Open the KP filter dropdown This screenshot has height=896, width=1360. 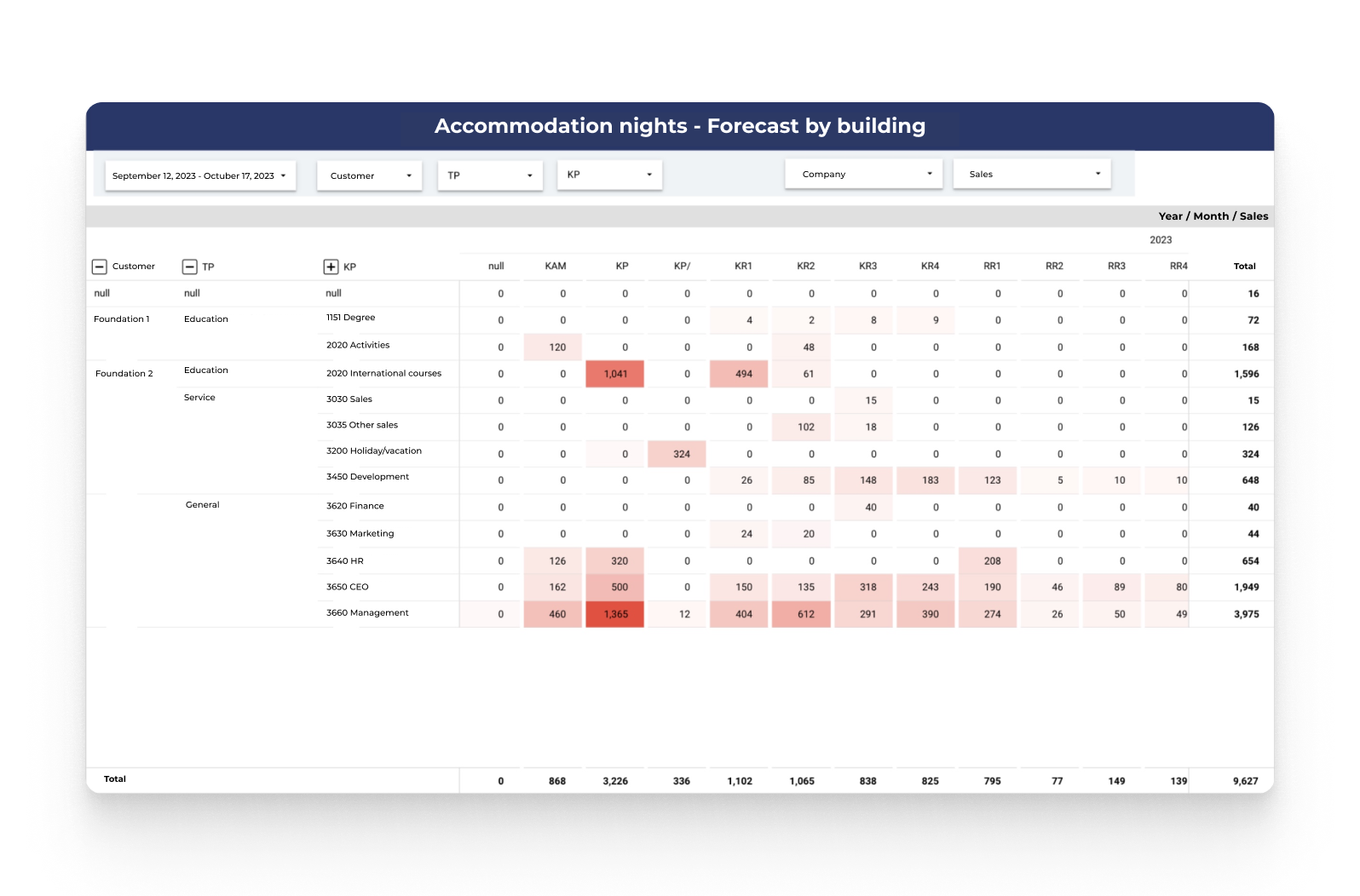point(609,175)
